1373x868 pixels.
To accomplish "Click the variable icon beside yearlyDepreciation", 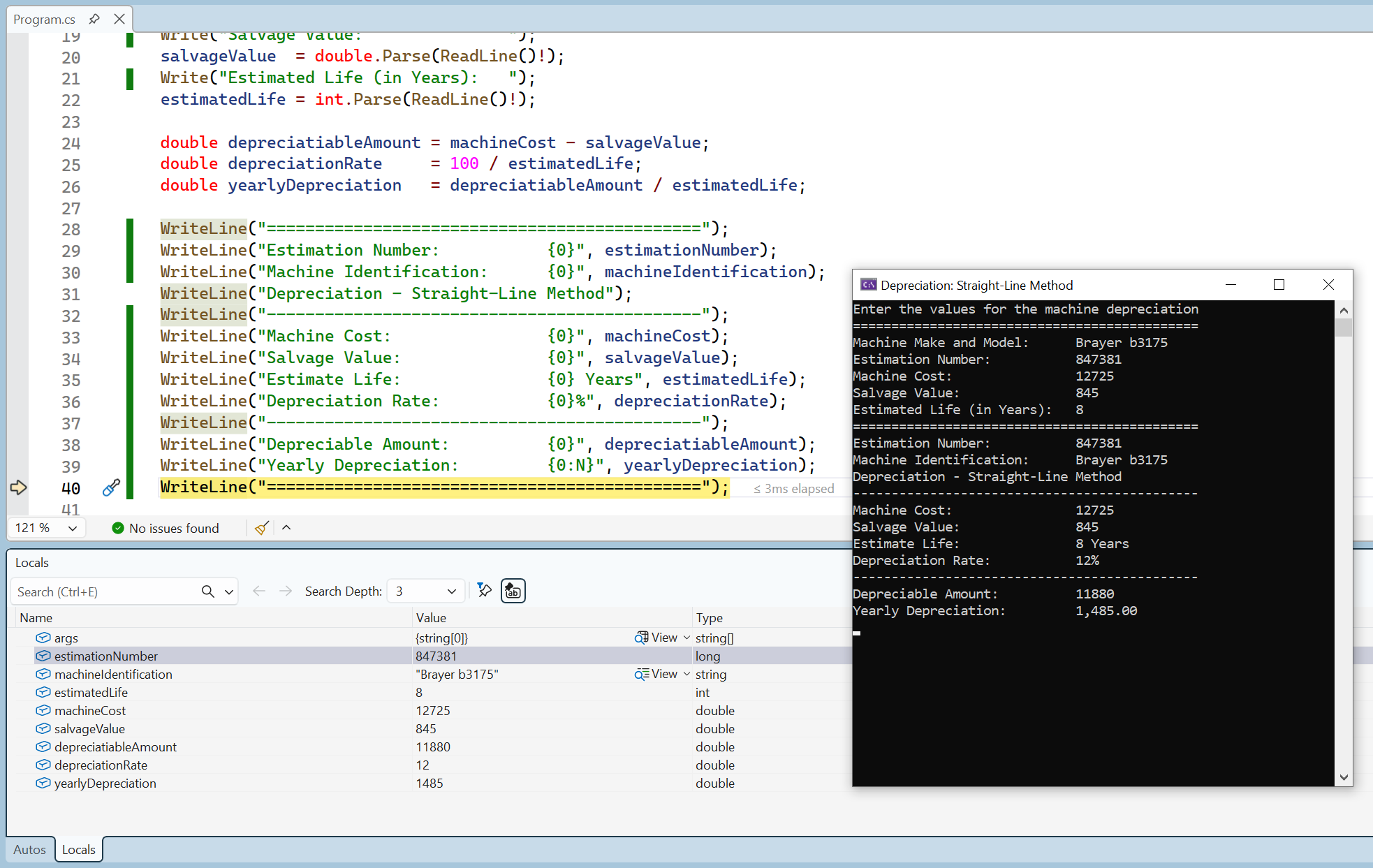I will [x=43, y=783].
